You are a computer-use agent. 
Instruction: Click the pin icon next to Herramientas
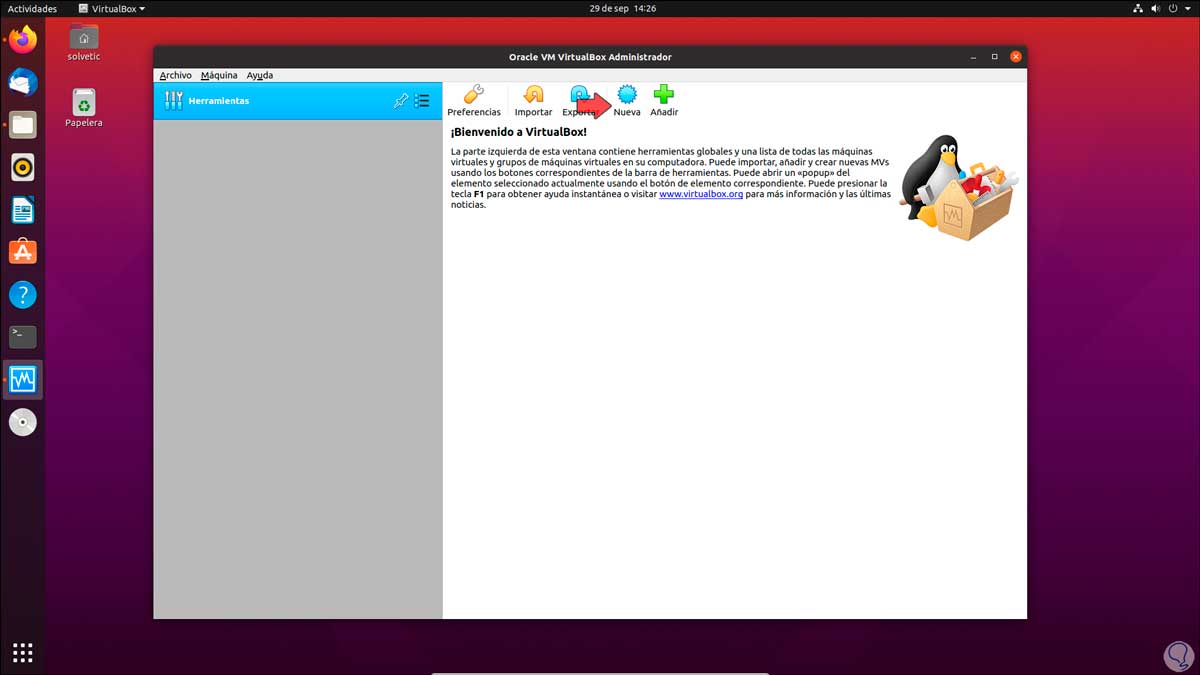pos(401,101)
